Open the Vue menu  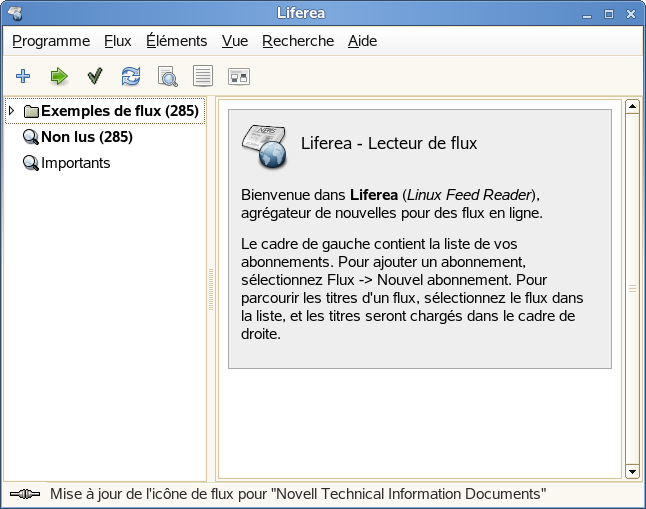235,41
